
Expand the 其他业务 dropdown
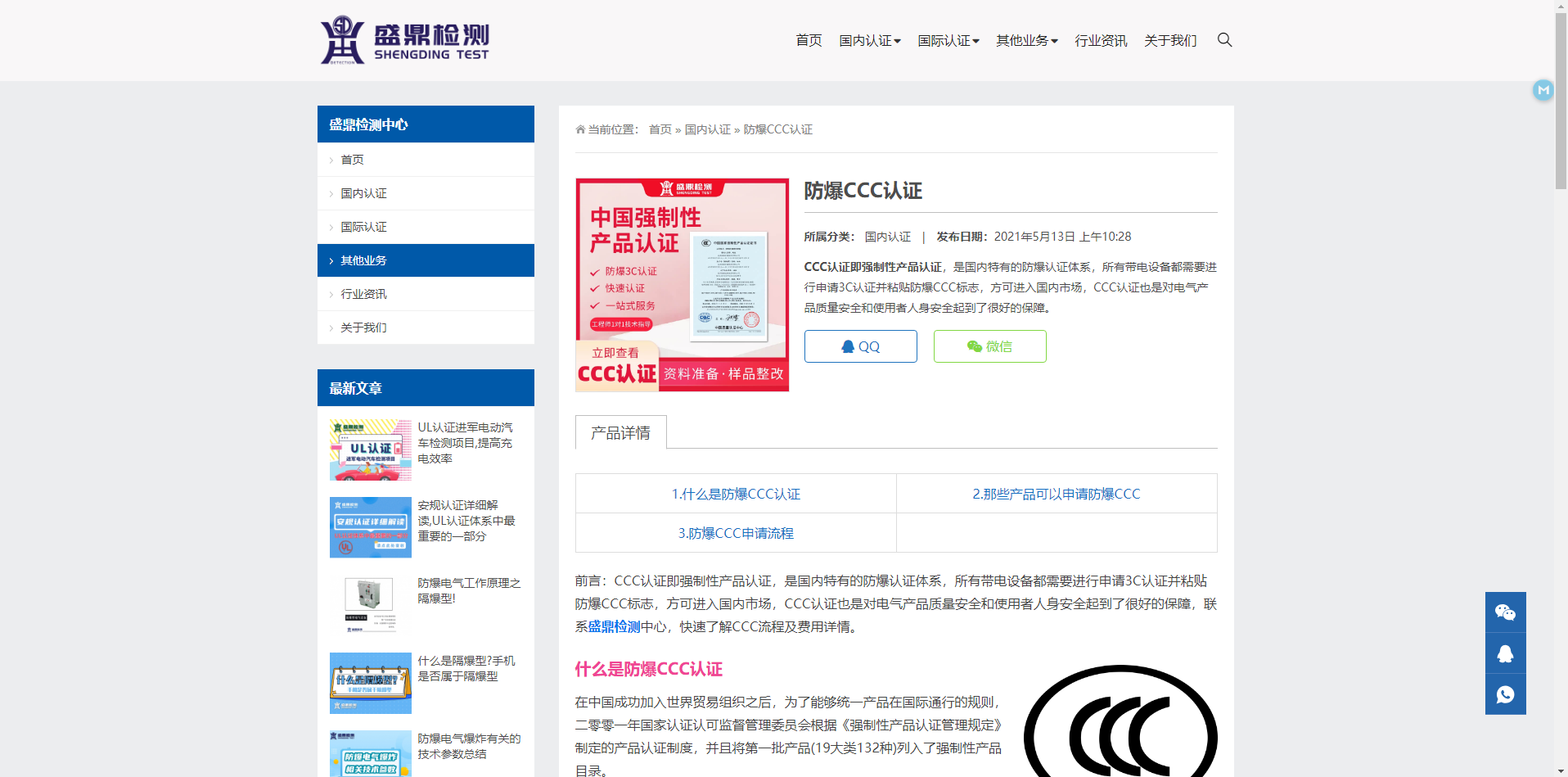(1026, 40)
